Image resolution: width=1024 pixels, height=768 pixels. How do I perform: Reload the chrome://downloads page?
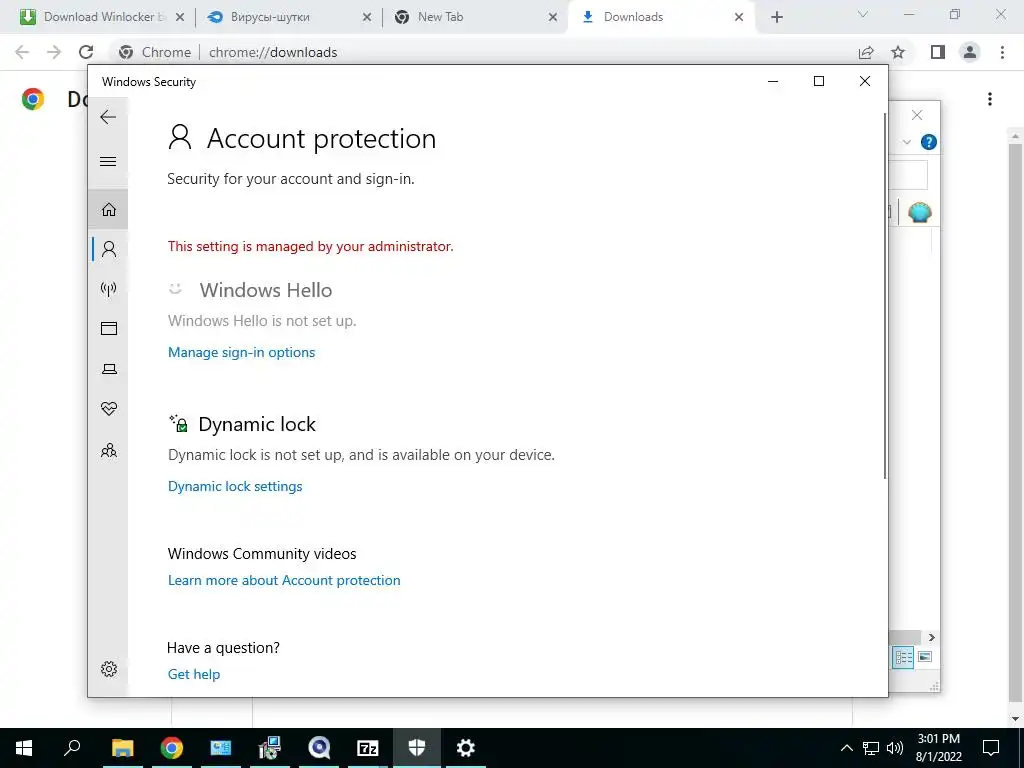[x=86, y=52]
